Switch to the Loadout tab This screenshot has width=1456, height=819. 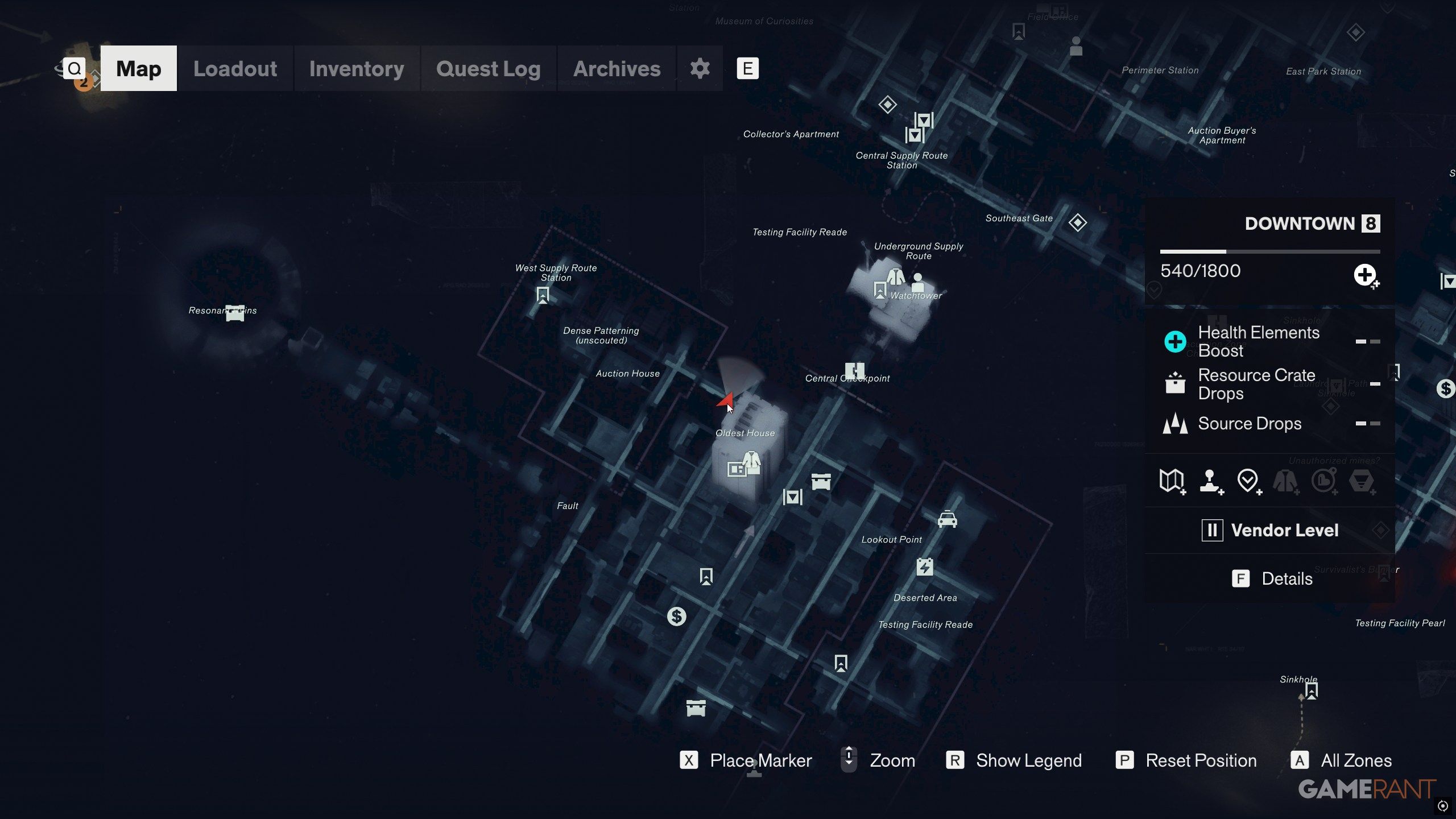coord(235,68)
